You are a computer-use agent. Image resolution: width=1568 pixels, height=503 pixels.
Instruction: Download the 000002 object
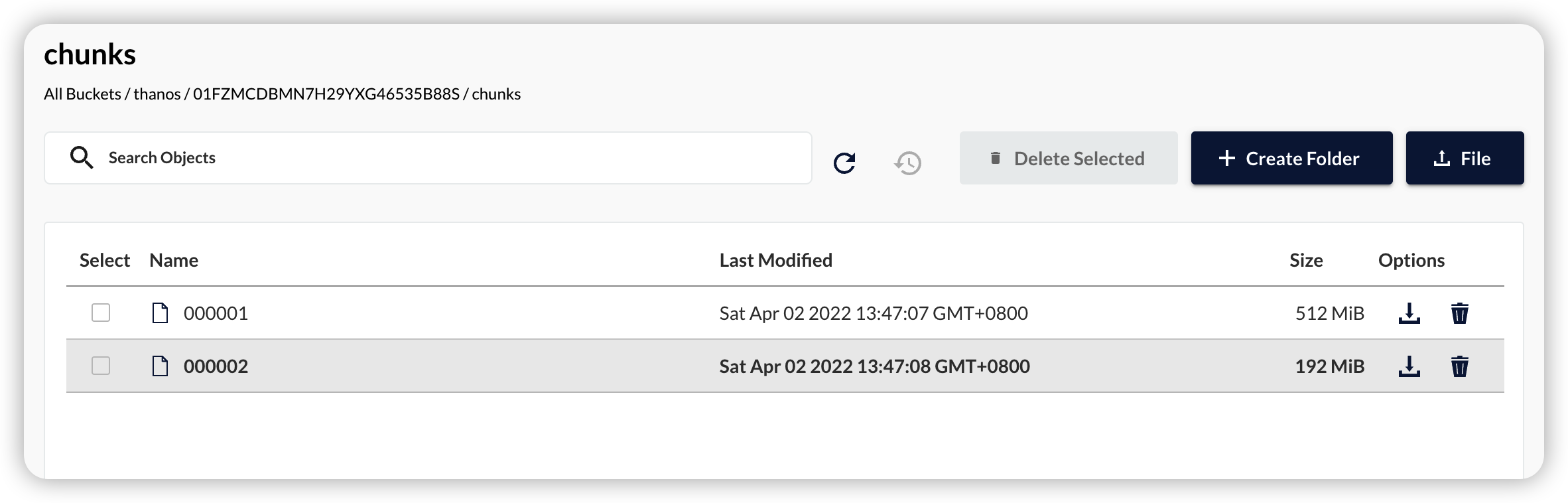click(x=1410, y=366)
